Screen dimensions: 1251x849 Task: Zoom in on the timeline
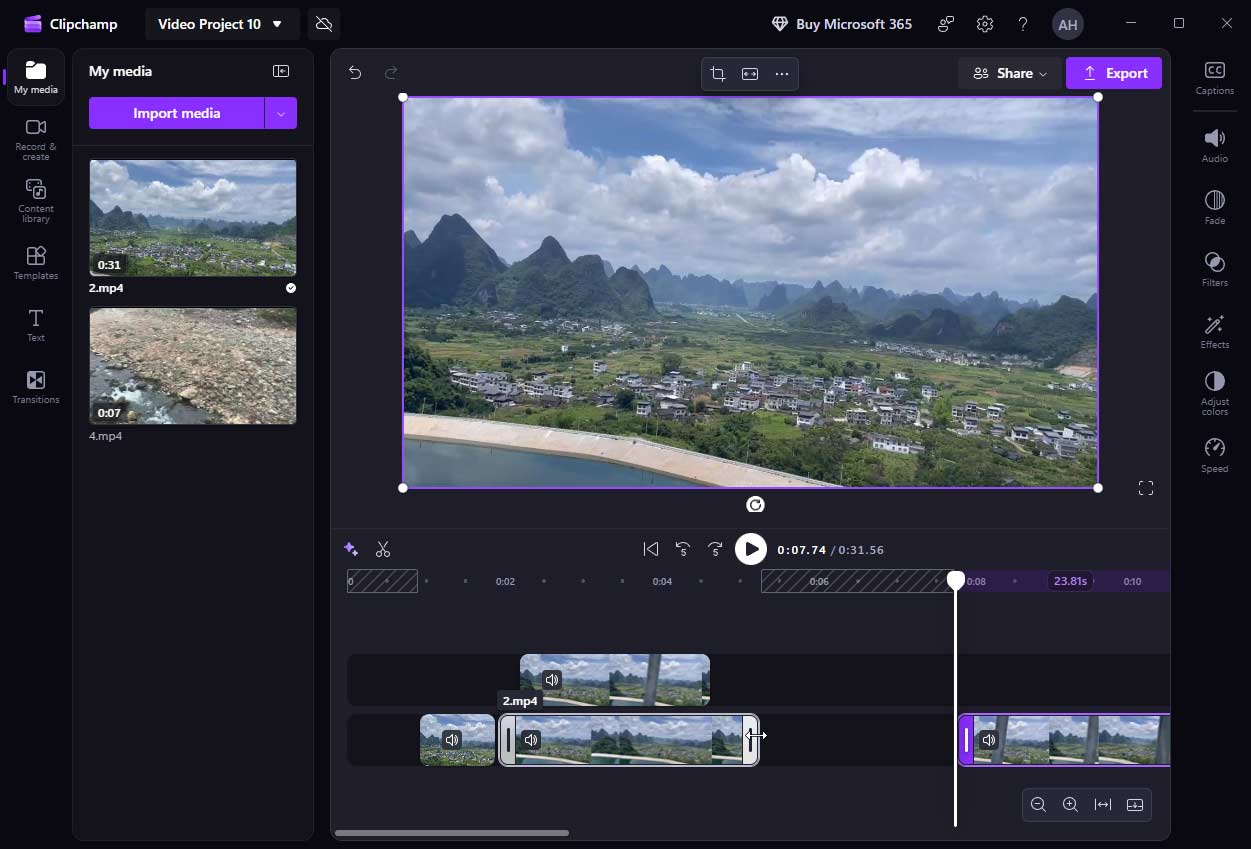point(1070,804)
